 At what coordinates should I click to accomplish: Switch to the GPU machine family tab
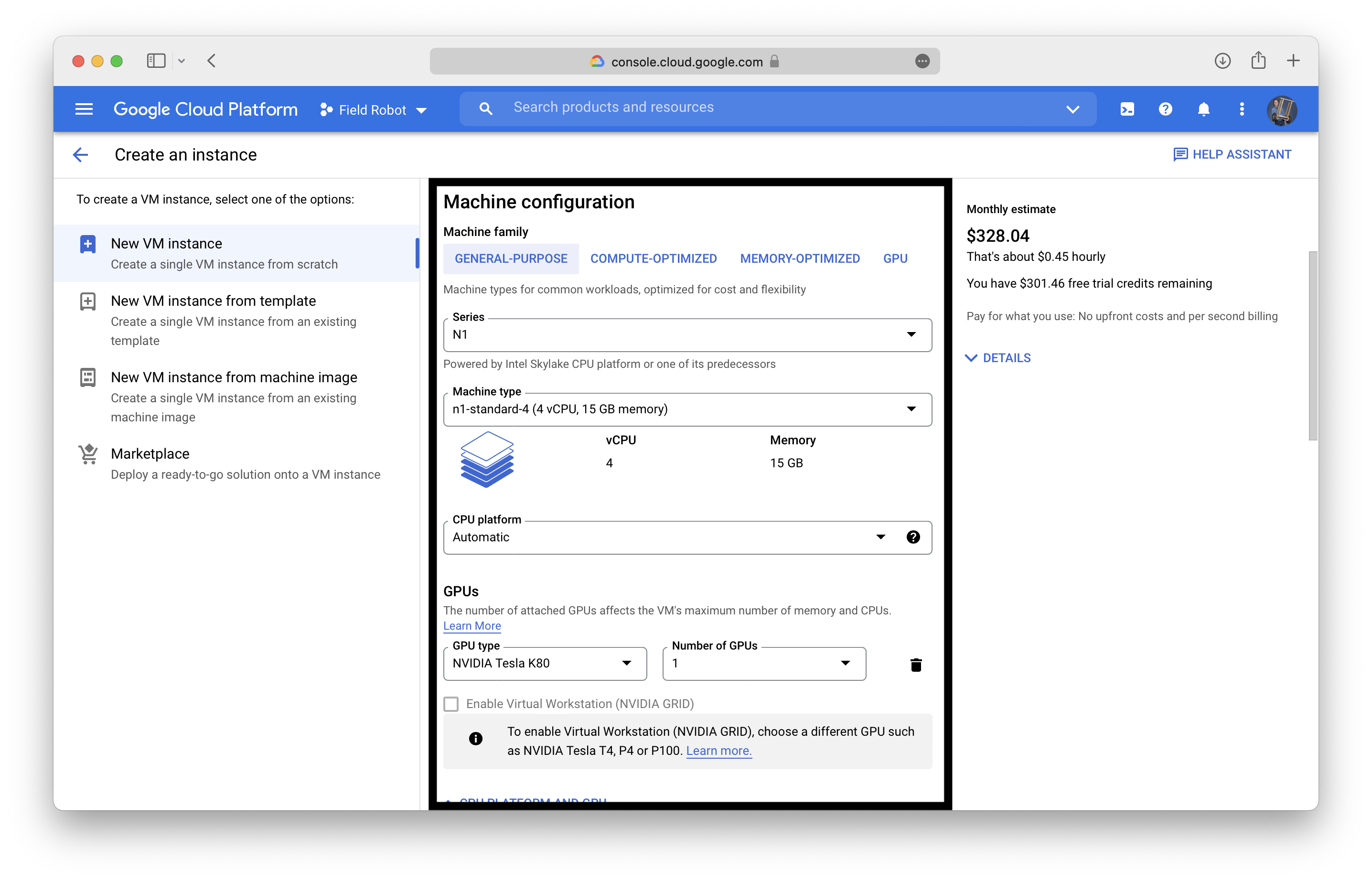[x=895, y=258]
